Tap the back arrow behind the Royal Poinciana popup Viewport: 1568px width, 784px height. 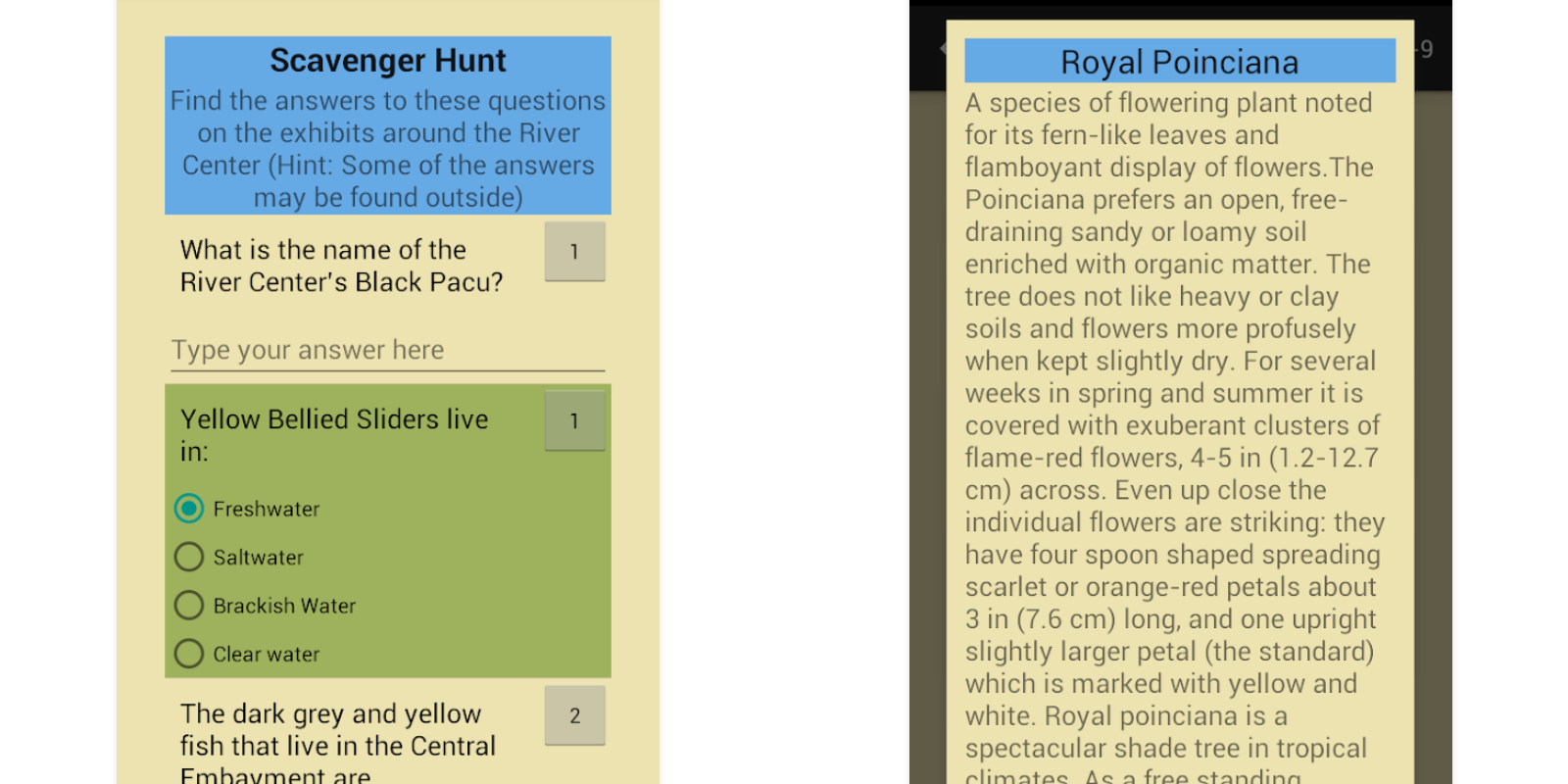click(942, 48)
